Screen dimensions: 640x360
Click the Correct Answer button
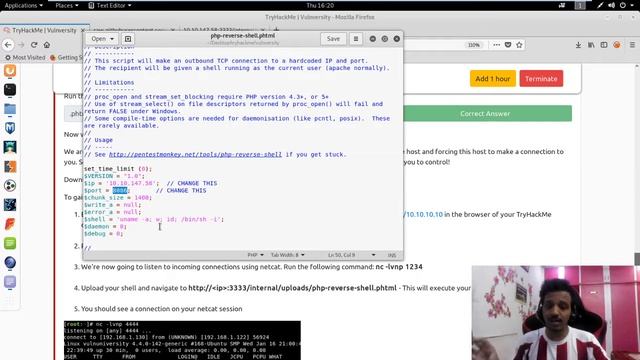(x=485, y=113)
